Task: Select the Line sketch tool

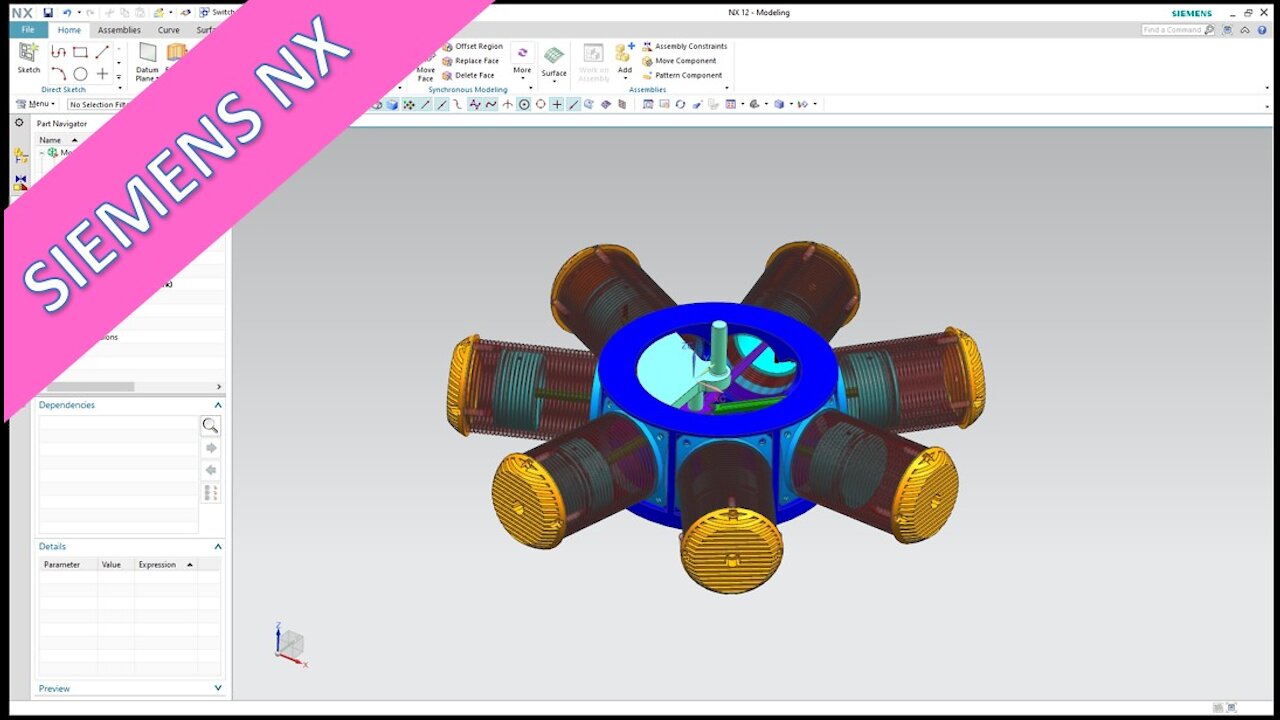Action: coord(101,52)
